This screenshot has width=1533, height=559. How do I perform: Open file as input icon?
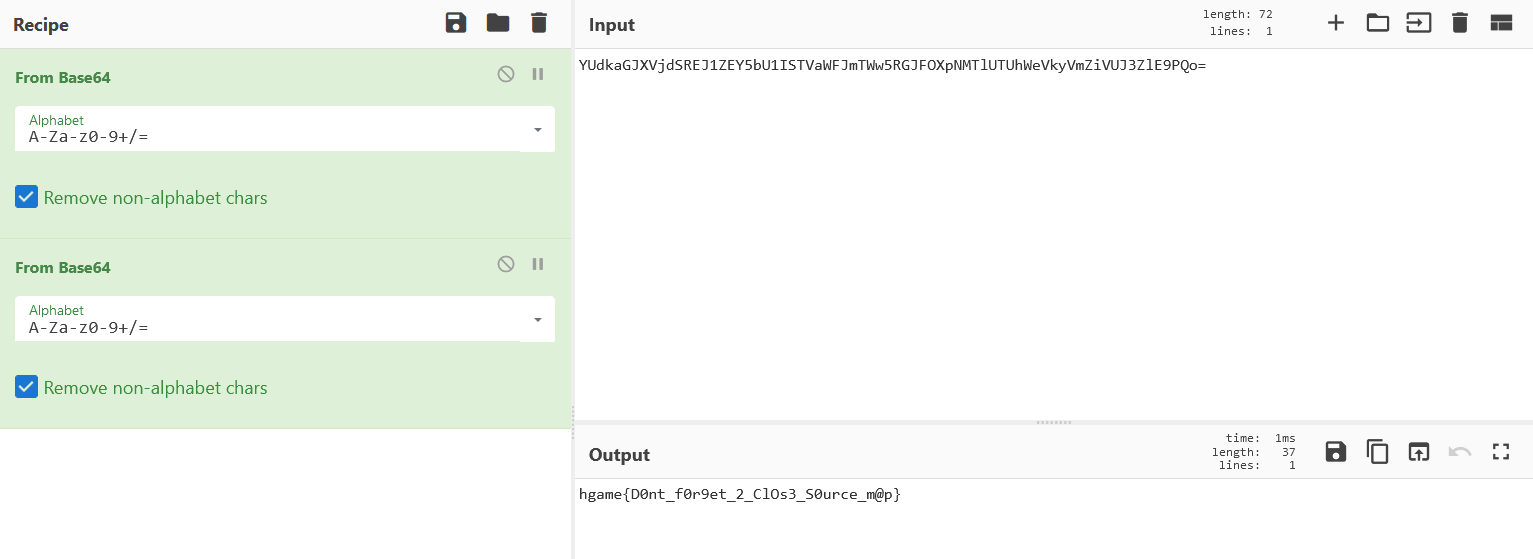click(1419, 23)
